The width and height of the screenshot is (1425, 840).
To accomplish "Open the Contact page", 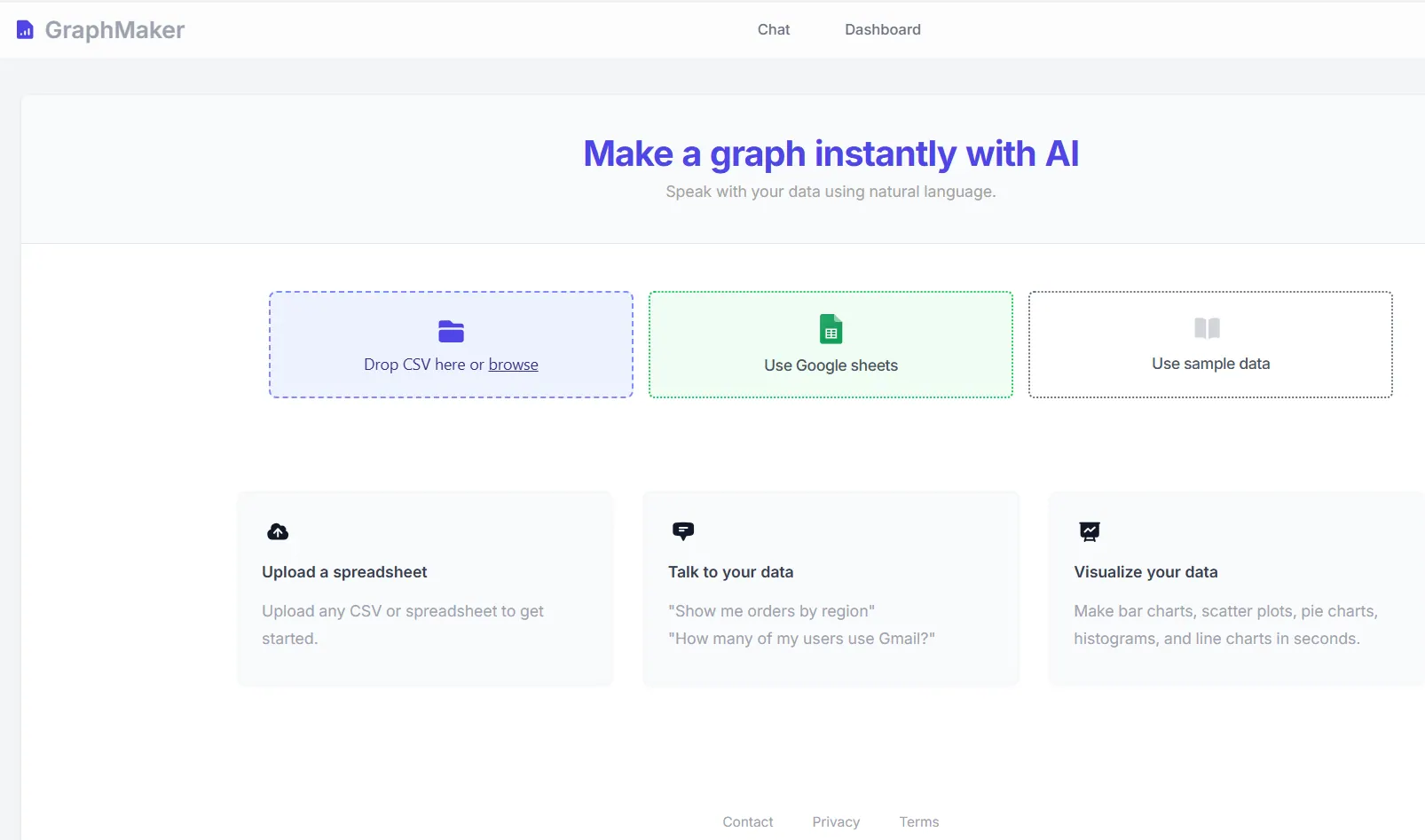I will tap(748, 821).
